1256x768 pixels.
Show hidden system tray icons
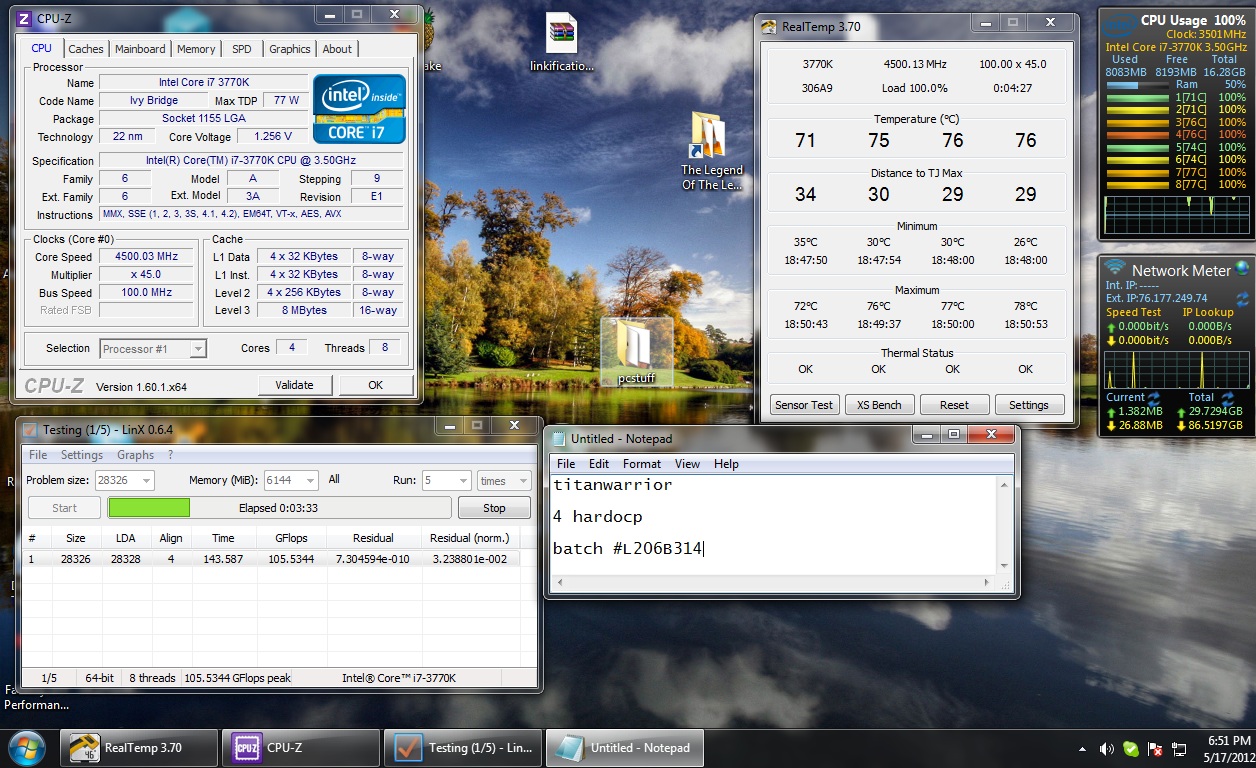1084,748
